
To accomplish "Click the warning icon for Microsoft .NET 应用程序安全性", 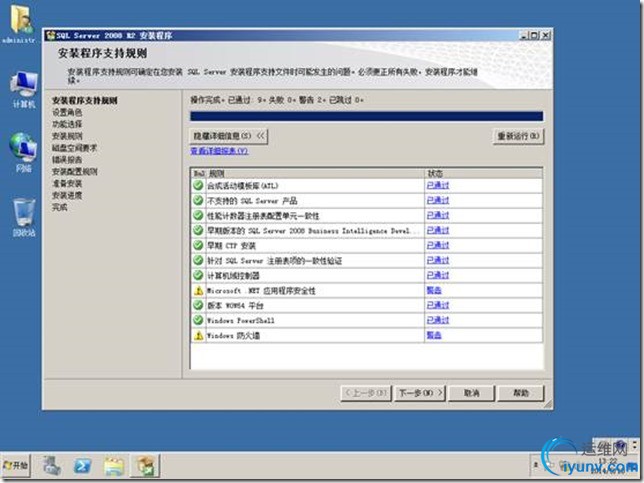I will pos(198,291).
